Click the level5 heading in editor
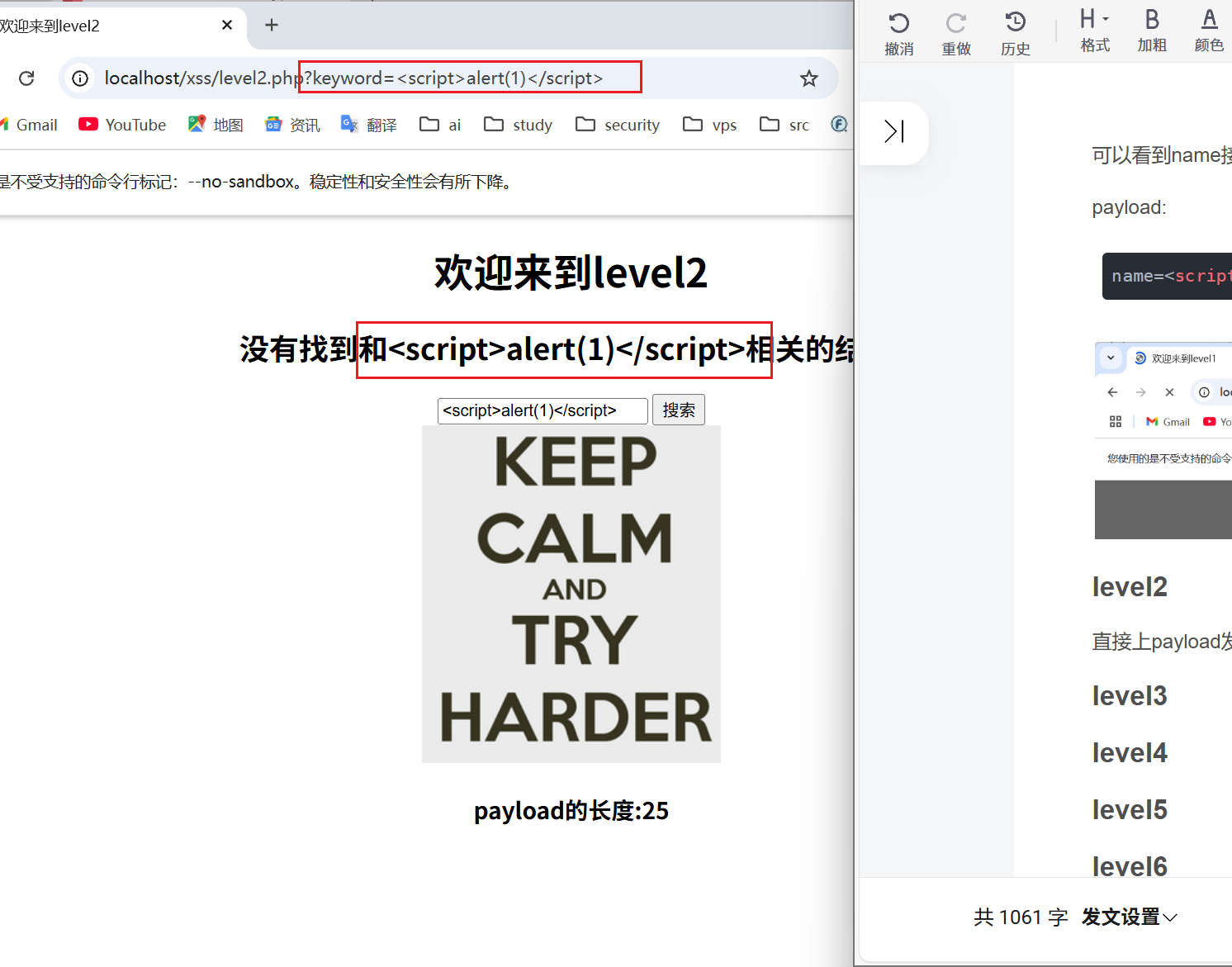This screenshot has width=1232, height=967. point(1130,810)
